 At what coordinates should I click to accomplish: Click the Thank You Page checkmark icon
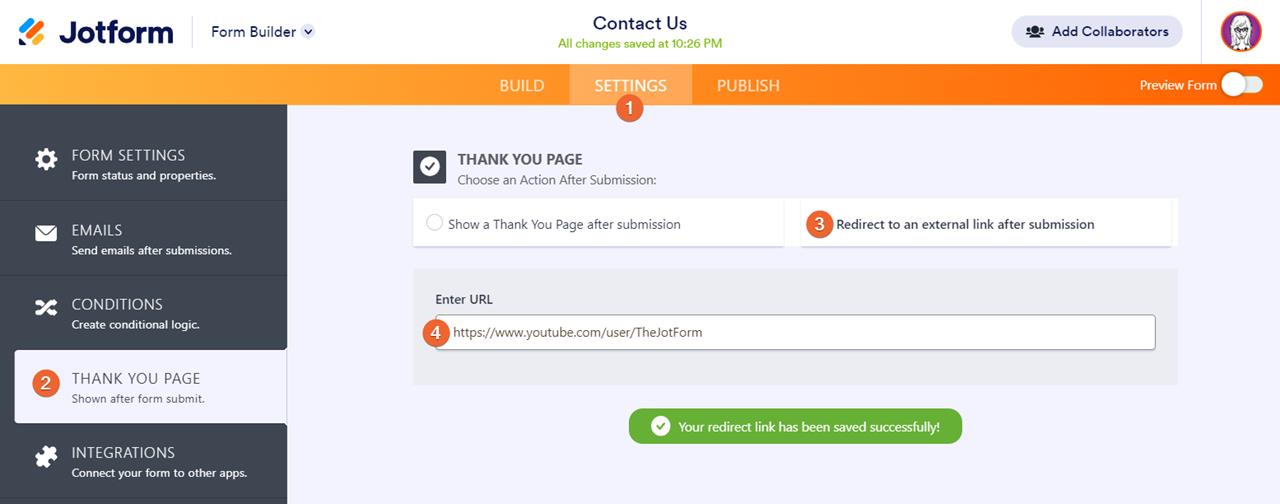(430, 167)
